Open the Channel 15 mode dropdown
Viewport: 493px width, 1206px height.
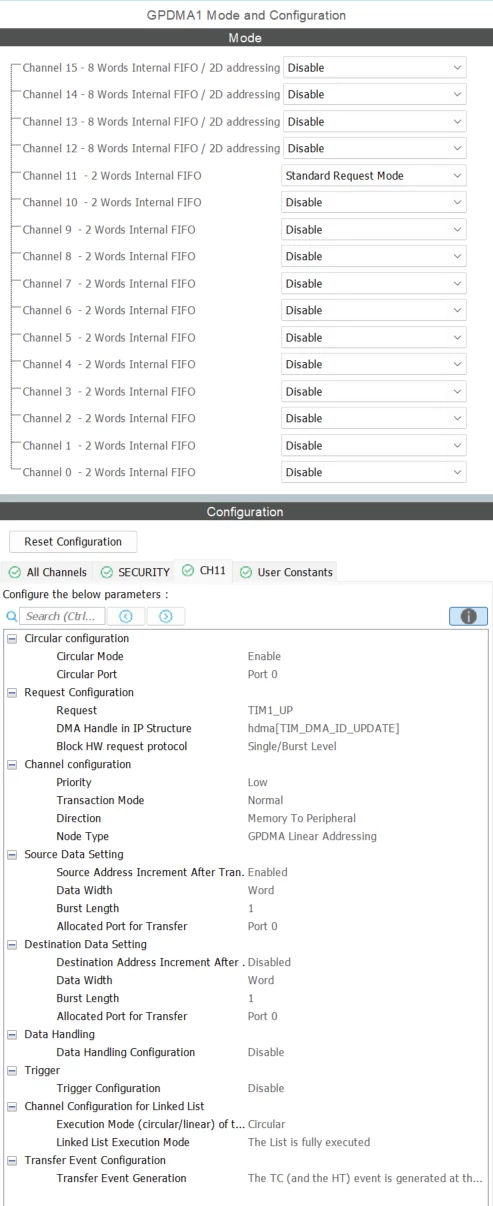click(374, 69)
